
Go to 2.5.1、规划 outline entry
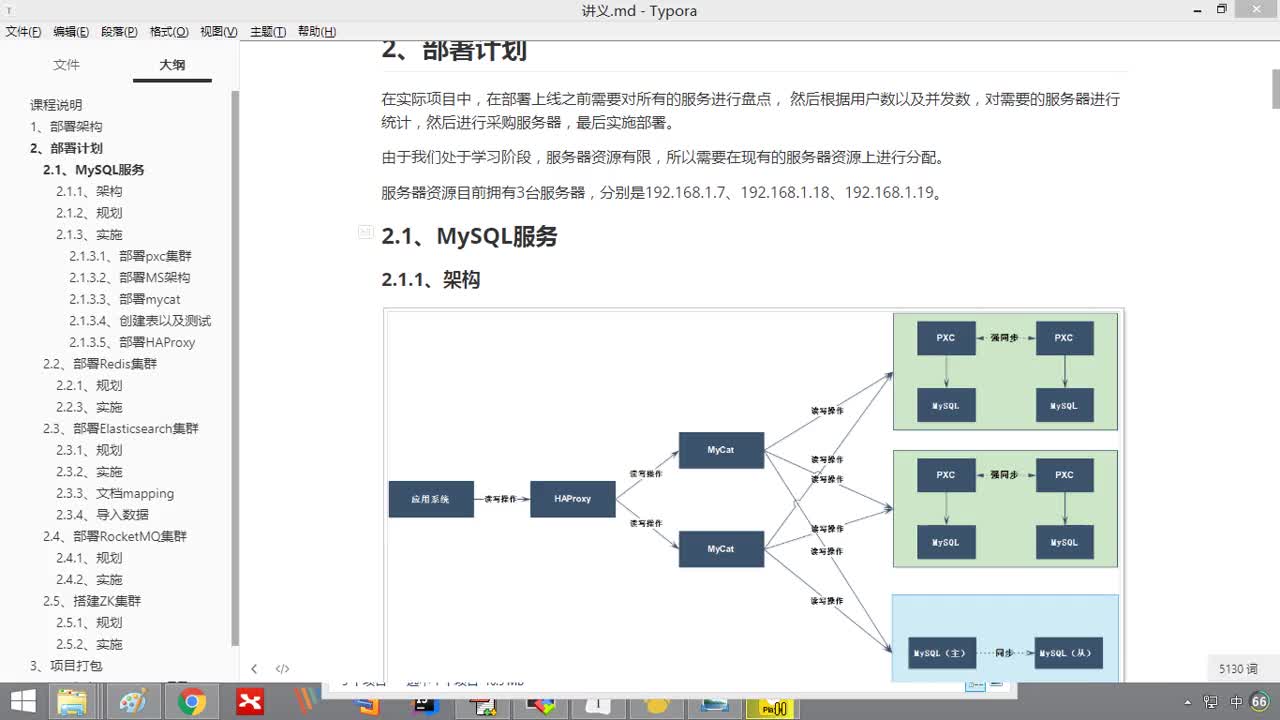coord(89,623)
